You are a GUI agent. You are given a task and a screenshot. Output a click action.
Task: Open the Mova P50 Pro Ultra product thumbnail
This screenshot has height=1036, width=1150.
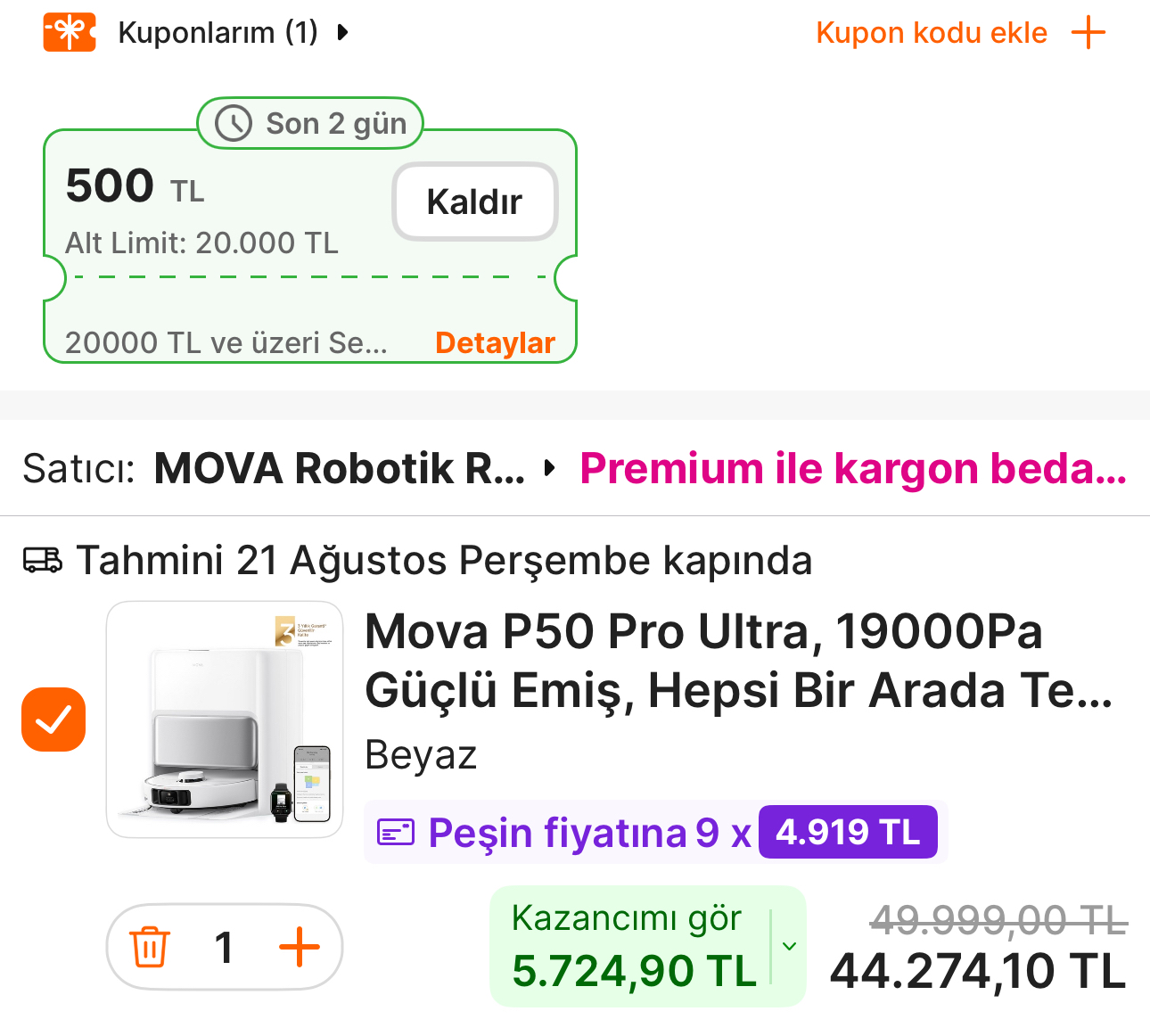point(225,719)
